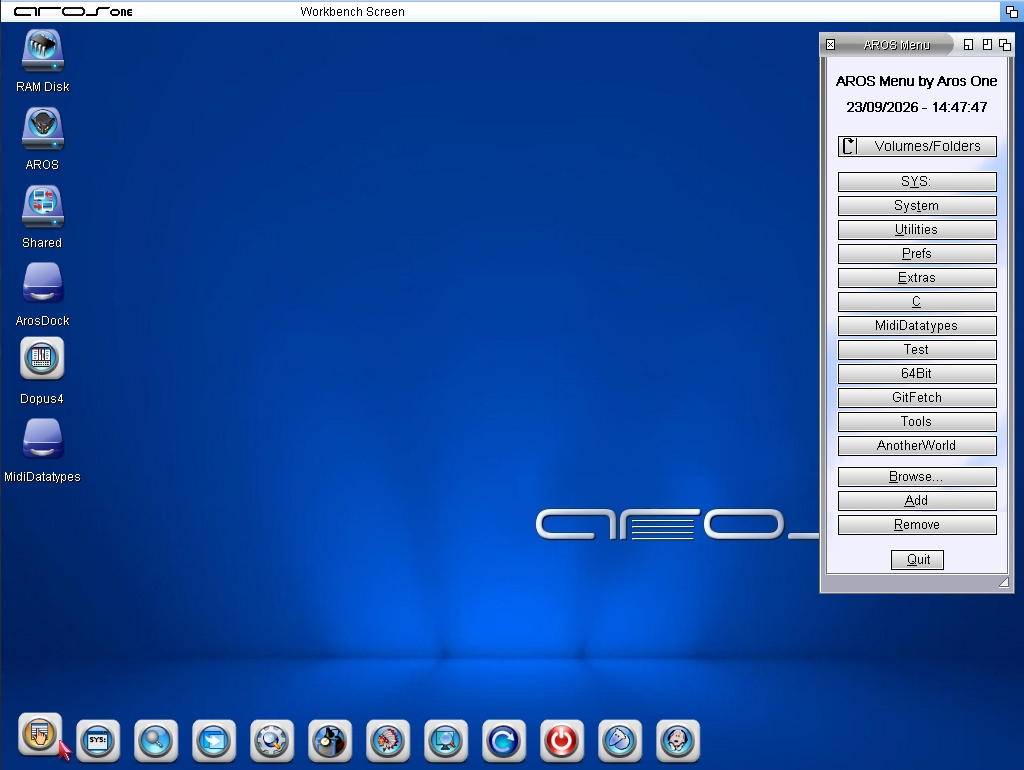This screenshot has height=770, width=1024.
Task: Open the SYS: window icon in dock
Action: (x=98, y=741)
